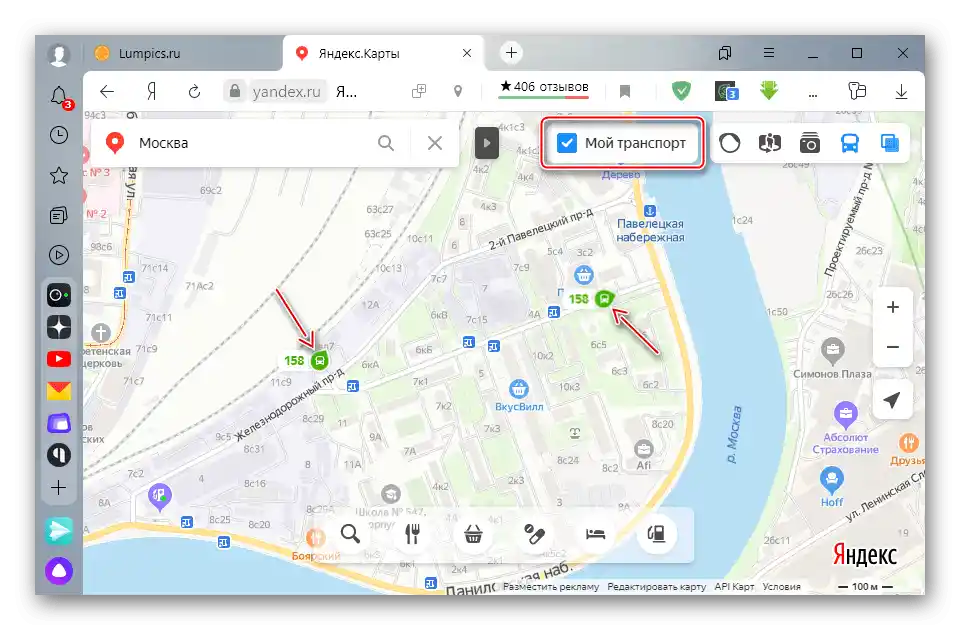Open the tab groups icon by menu
The width and height of the screenshot is (960, 630).
click(x=725, y=53)
